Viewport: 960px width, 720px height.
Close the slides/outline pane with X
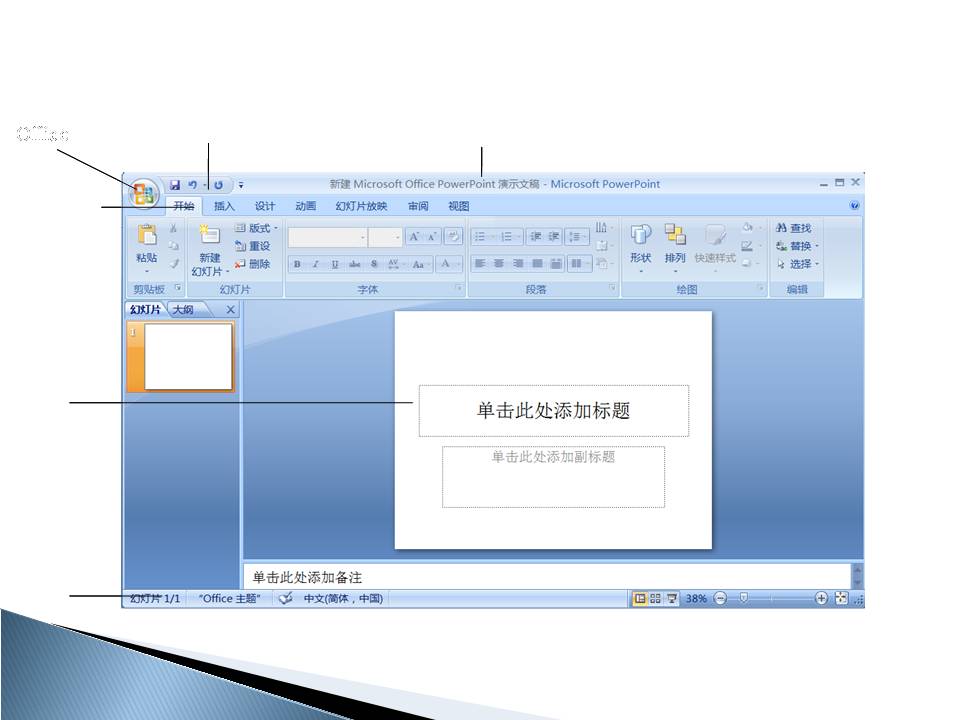tap(230, 310)
